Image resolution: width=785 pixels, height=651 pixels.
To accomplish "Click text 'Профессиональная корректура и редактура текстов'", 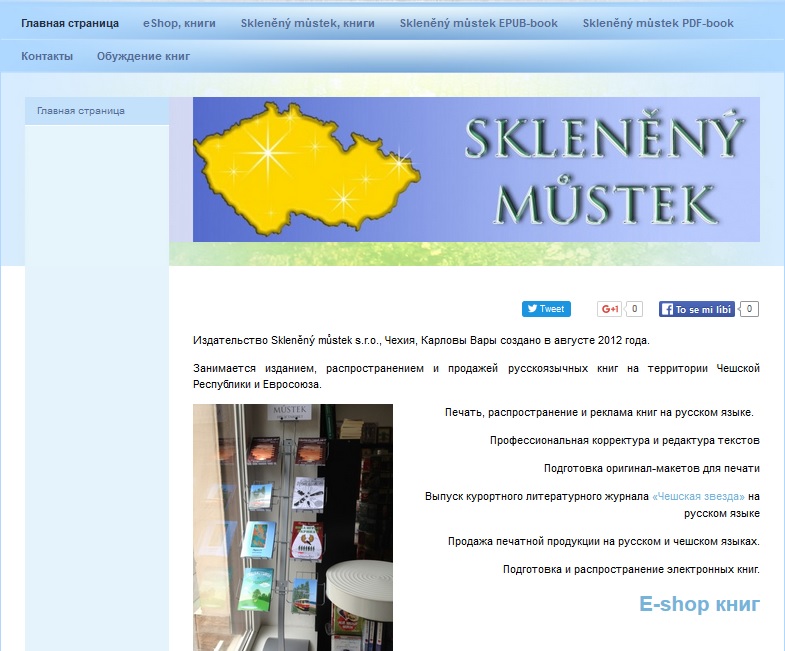I will pos(625,440).
